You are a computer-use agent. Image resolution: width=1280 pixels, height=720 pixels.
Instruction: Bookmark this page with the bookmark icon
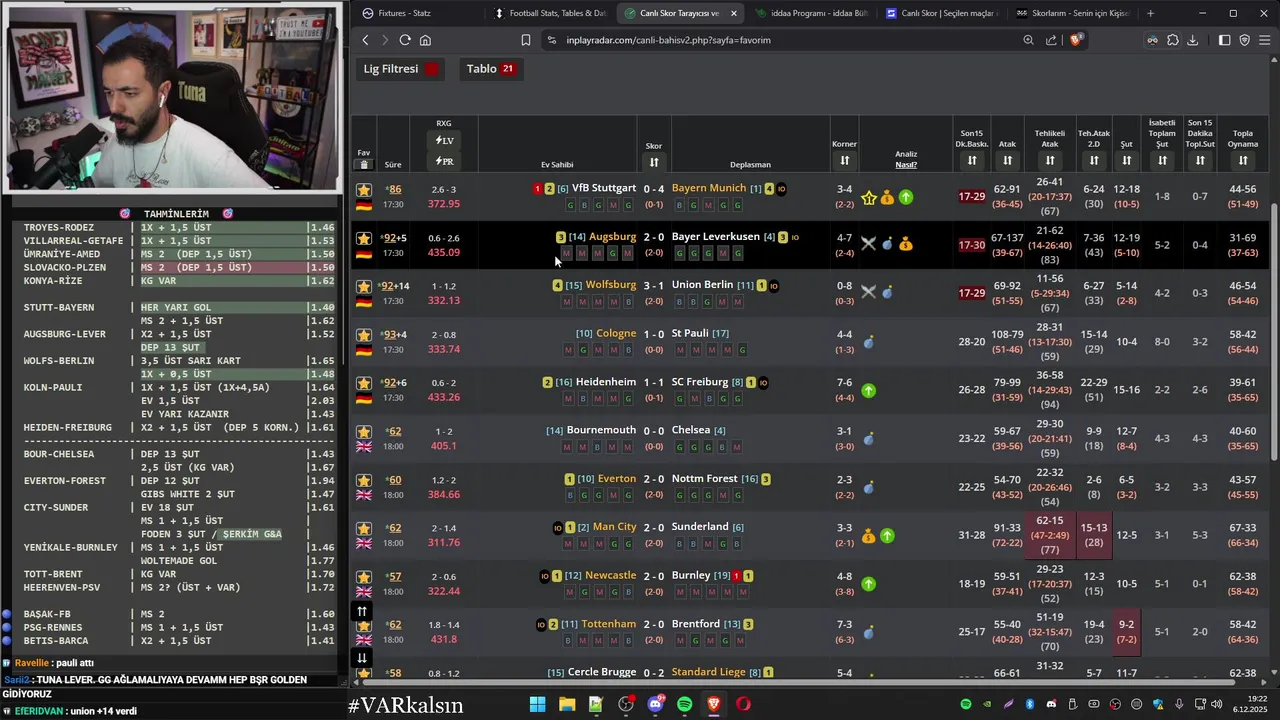[526, 40]
